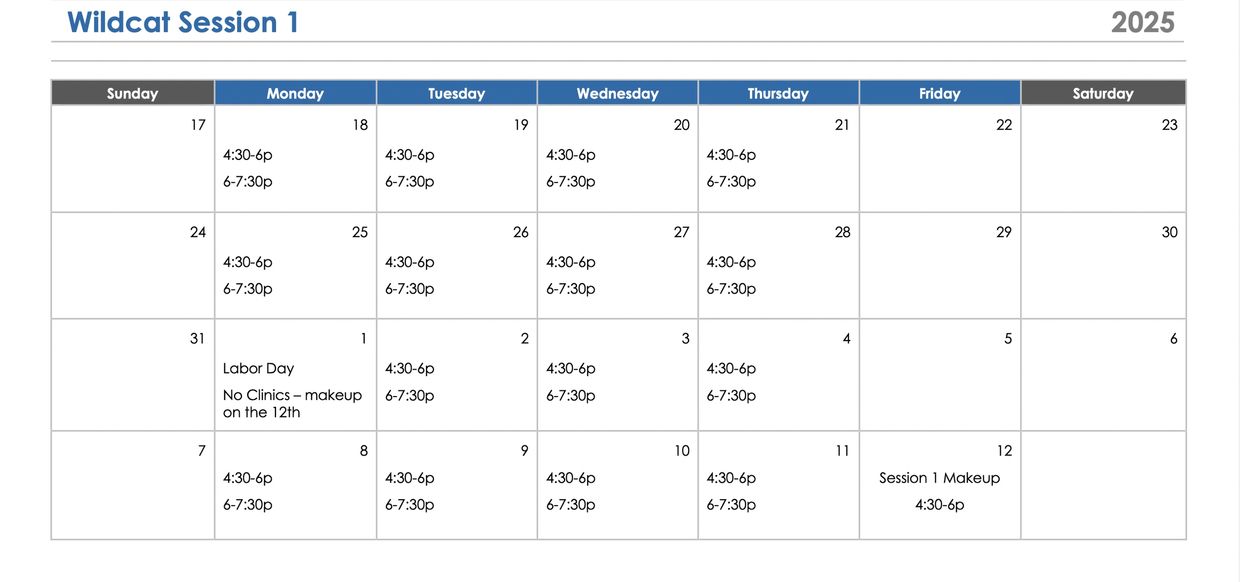Click the 4:30-6p slot on Tuesday the 9th
Screen dimensions: 1240x582
[409, 478]
